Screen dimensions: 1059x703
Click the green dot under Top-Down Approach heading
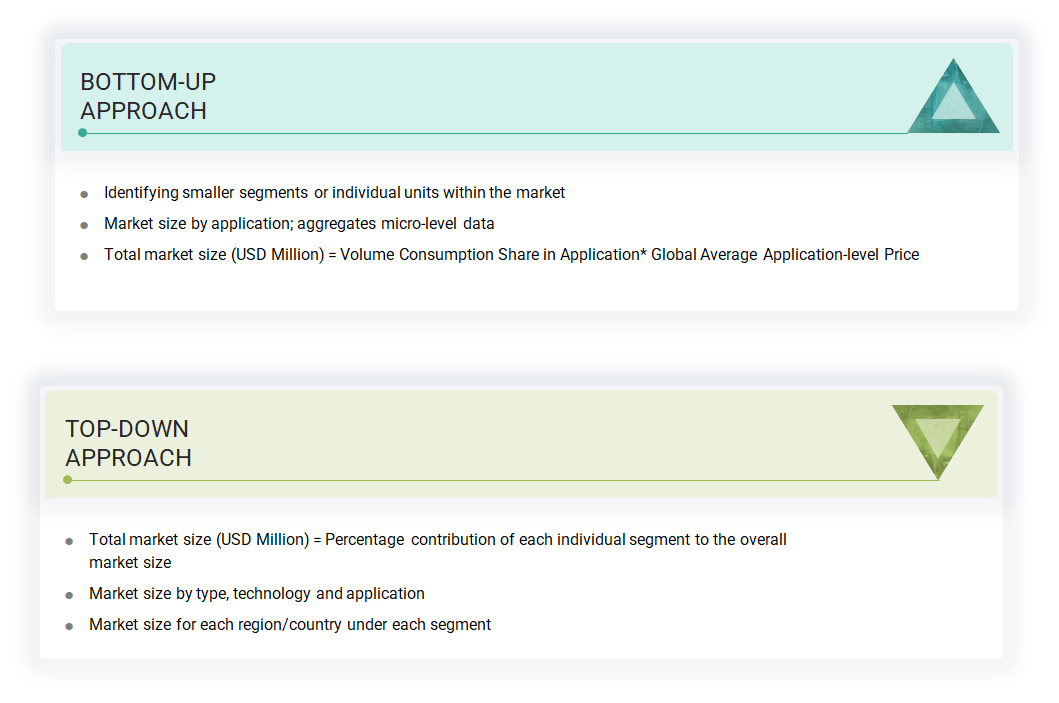(x=68, y=480)
